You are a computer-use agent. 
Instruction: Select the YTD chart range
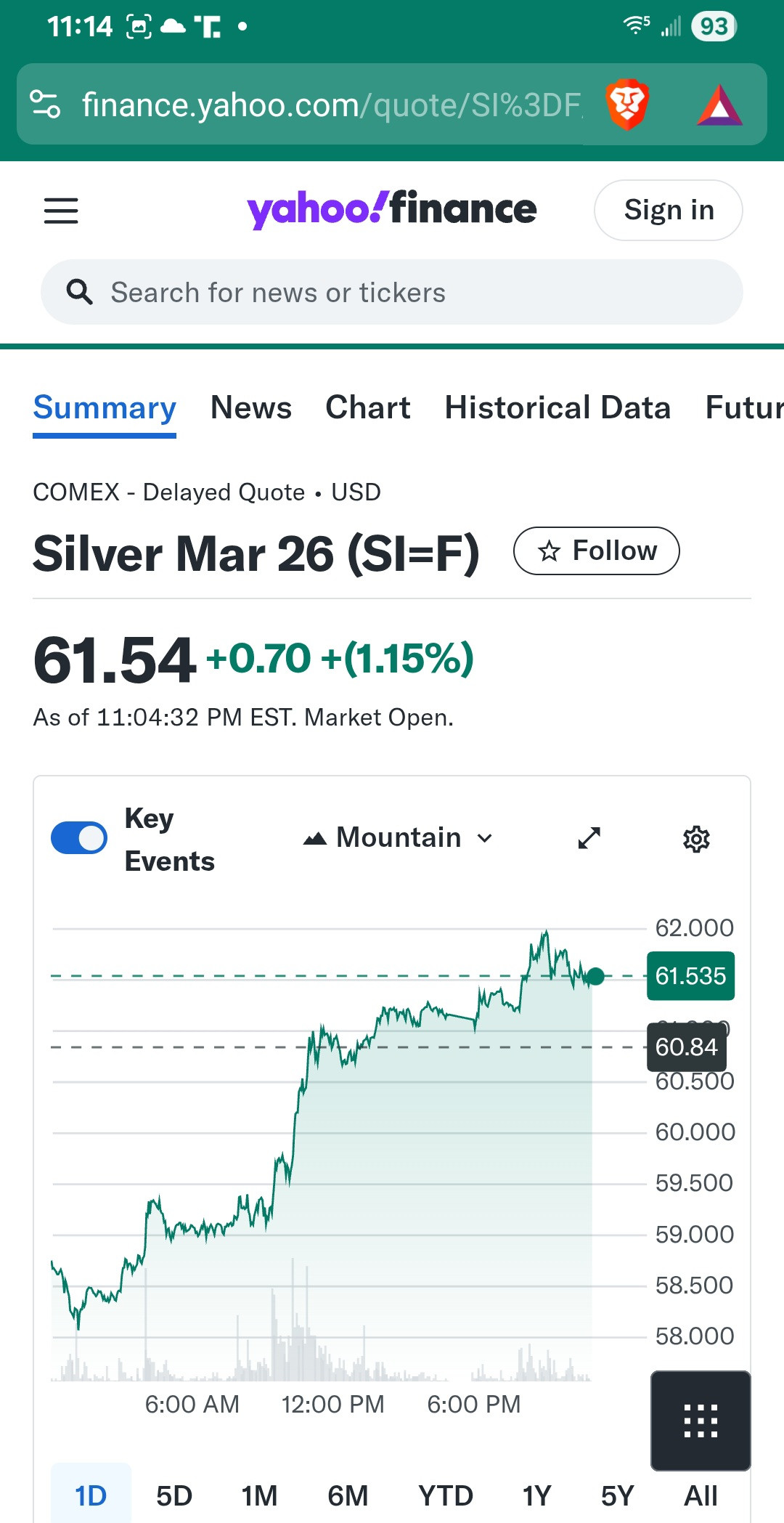coord(445,1495)
